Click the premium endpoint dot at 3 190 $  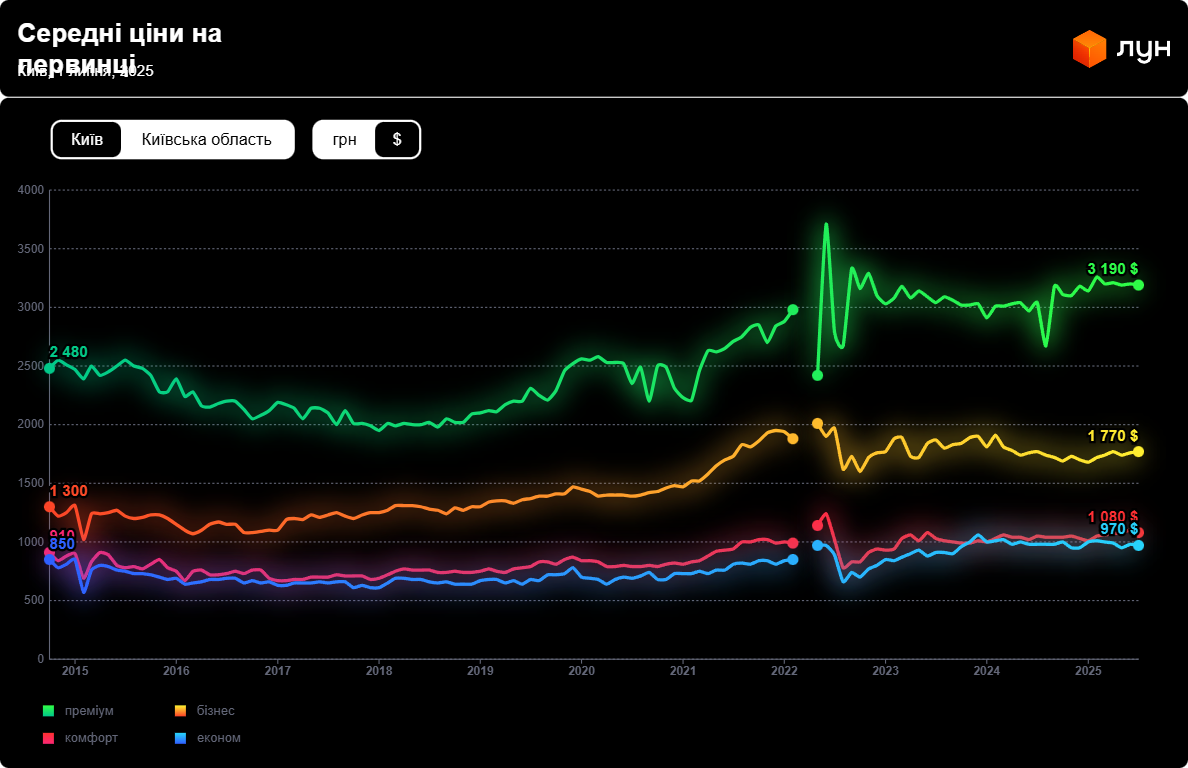click(x=1138, y=285)
